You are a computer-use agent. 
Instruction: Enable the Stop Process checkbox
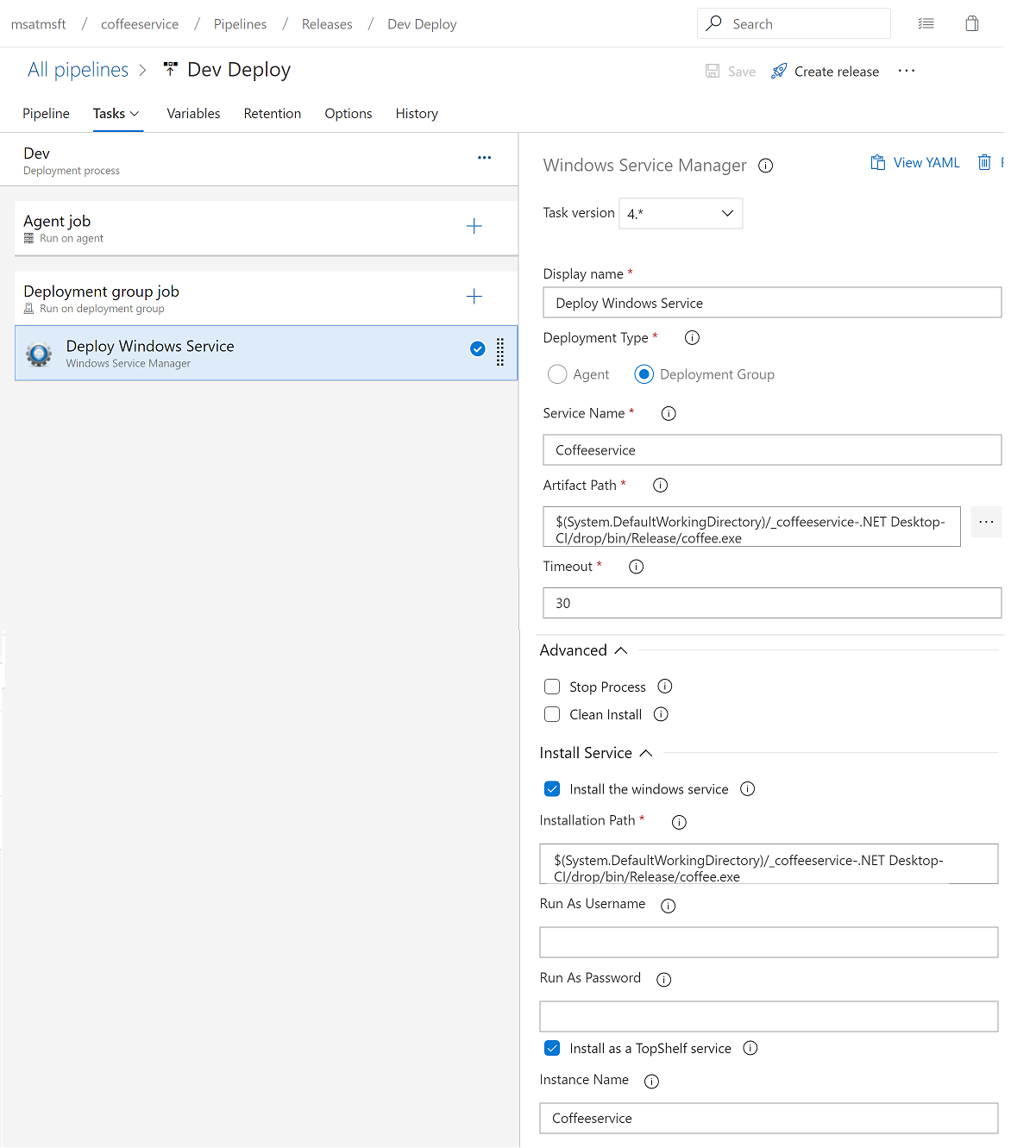coord(552,687)
